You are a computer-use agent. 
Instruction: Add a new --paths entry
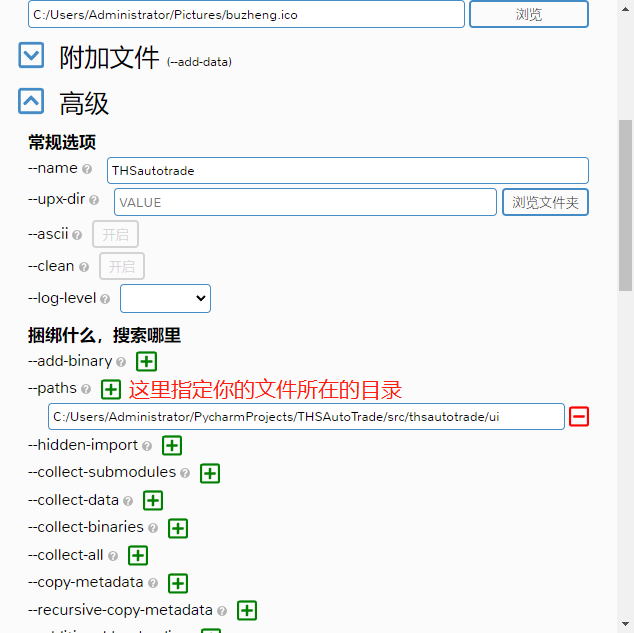pos(111,389)
